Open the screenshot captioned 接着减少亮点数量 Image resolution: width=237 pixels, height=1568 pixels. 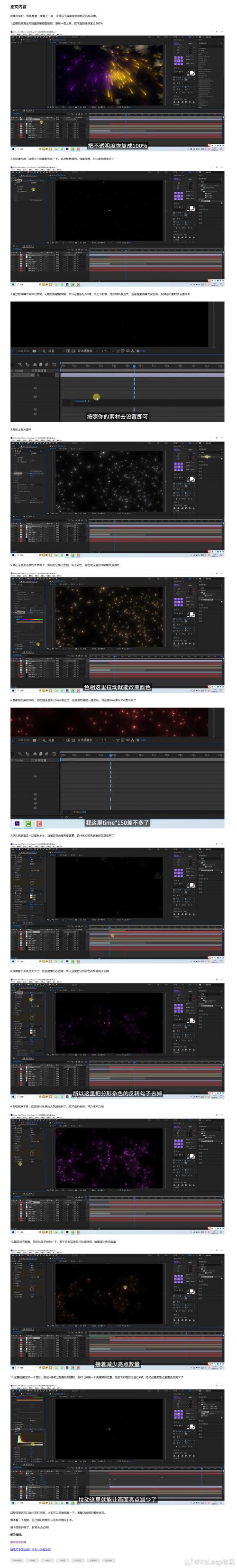click(117, 1309)
